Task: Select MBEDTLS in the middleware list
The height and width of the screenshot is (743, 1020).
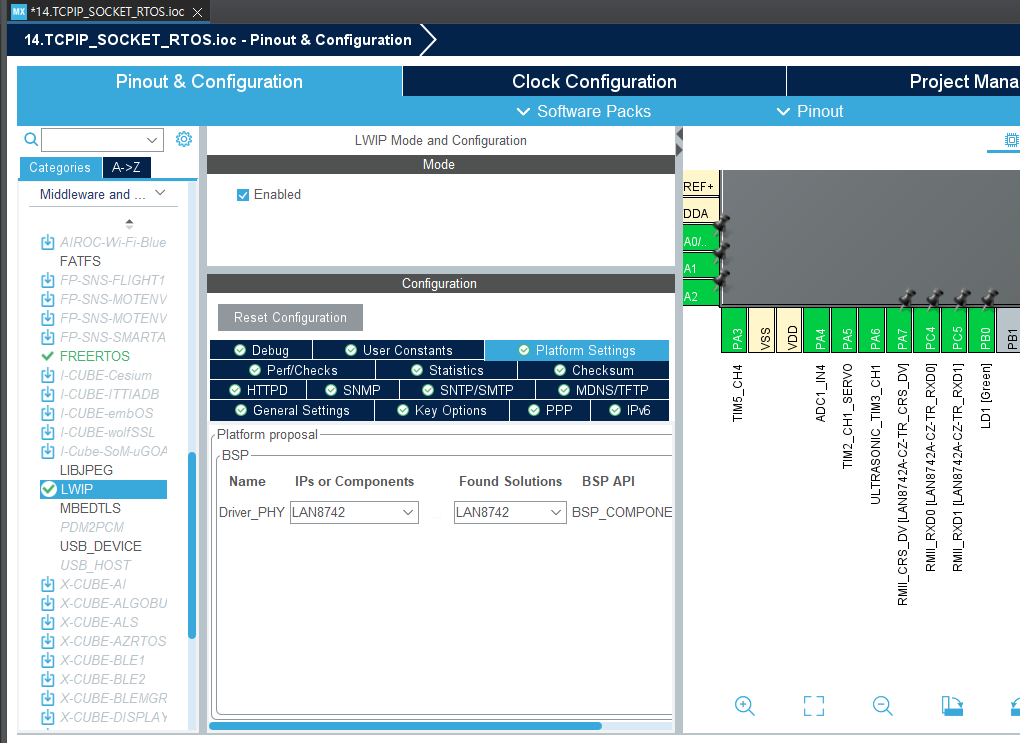Action: [x=90, y=508]
